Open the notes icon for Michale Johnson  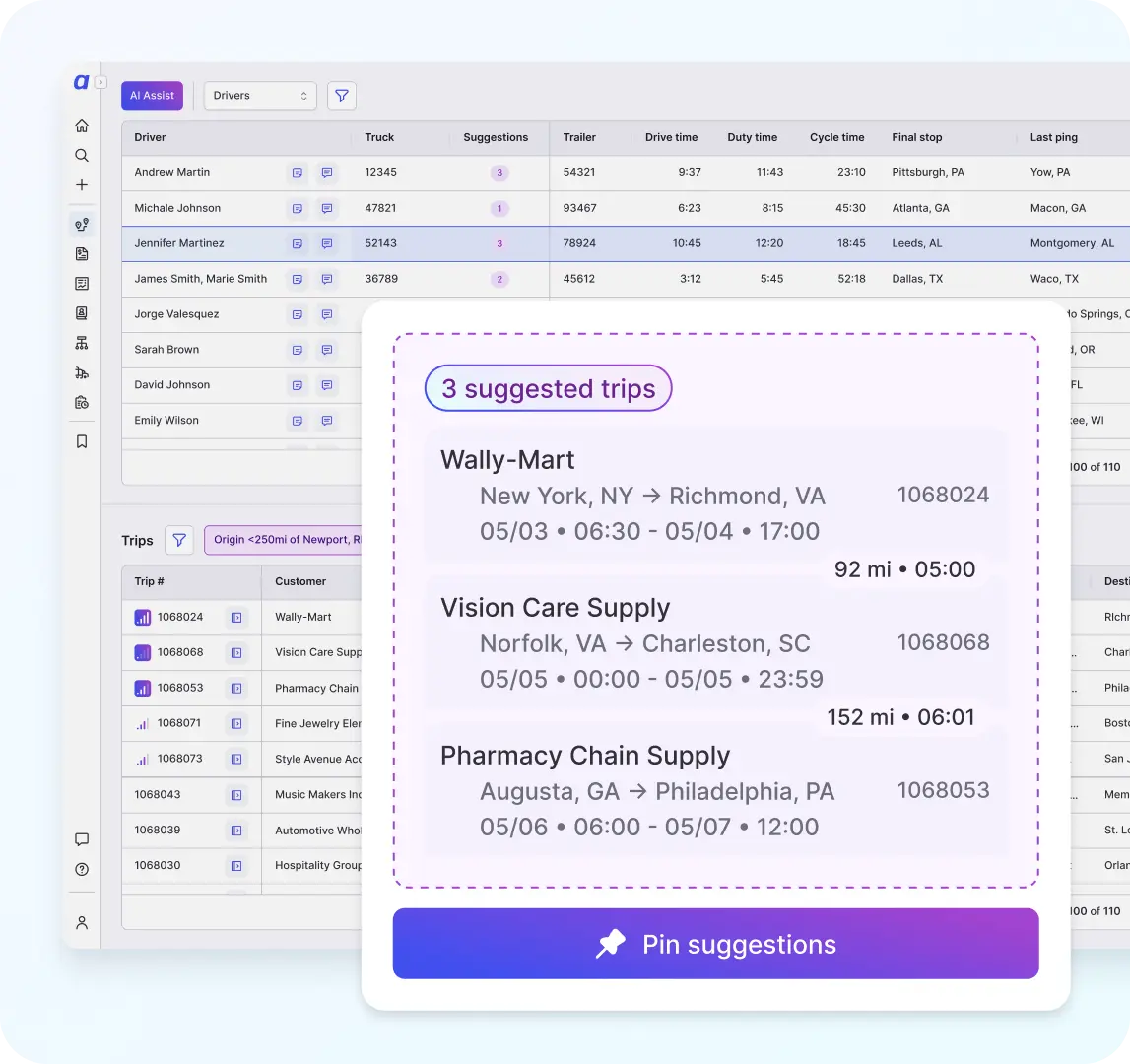click(x=297, y=208)
